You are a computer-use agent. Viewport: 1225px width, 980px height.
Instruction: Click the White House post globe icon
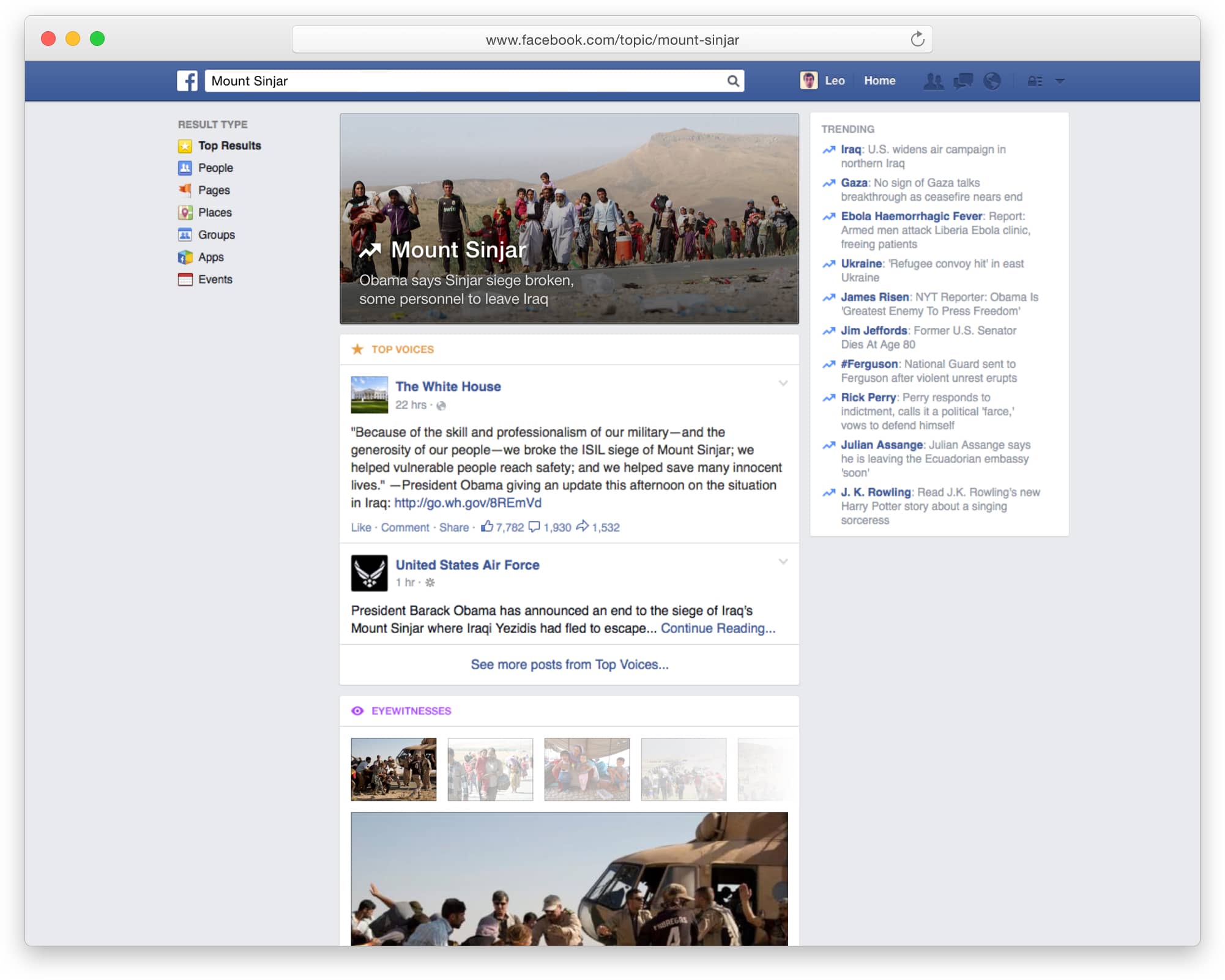(x=441, y=406)
